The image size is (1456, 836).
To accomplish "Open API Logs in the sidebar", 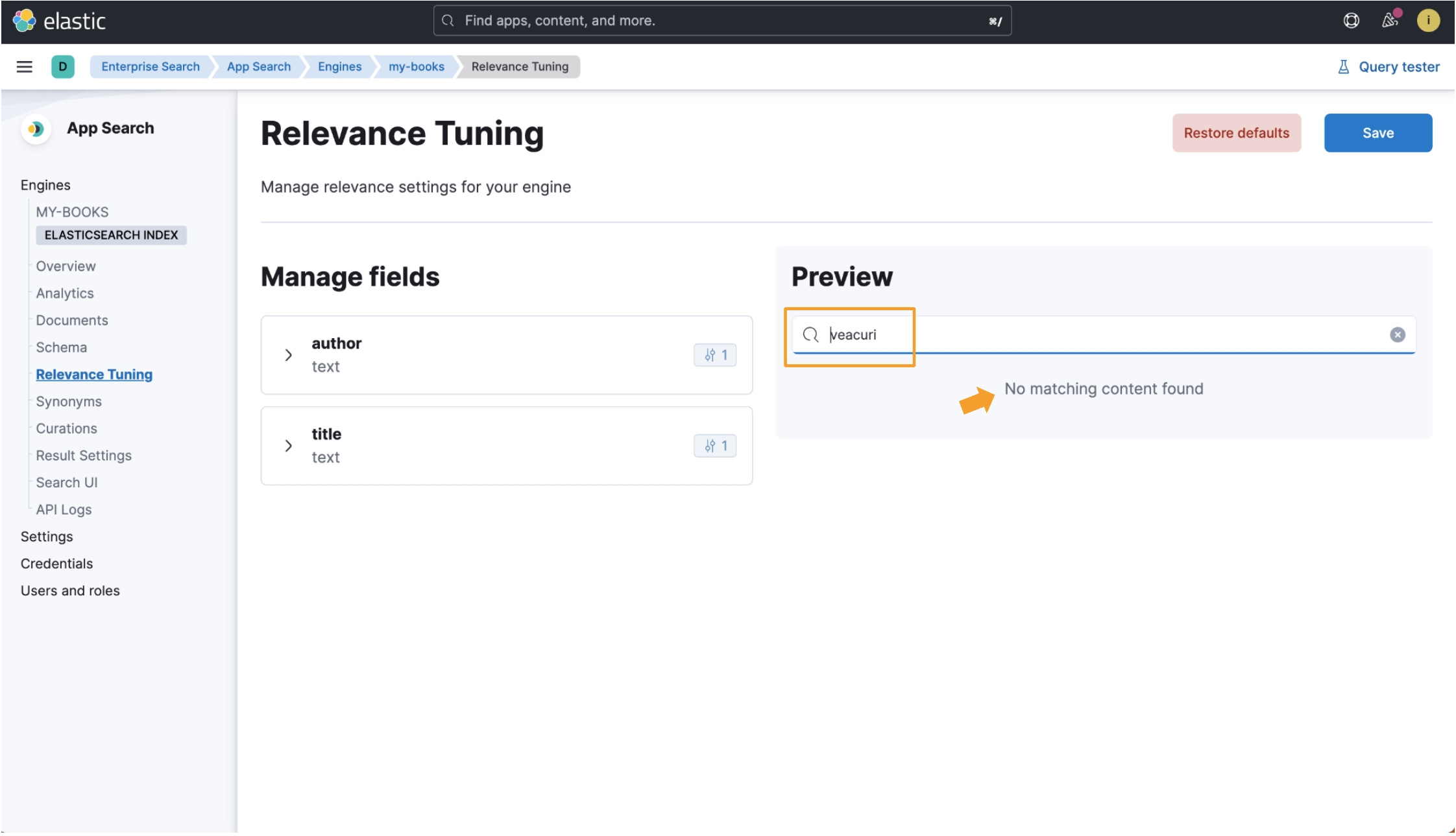I will coord(64,510).
